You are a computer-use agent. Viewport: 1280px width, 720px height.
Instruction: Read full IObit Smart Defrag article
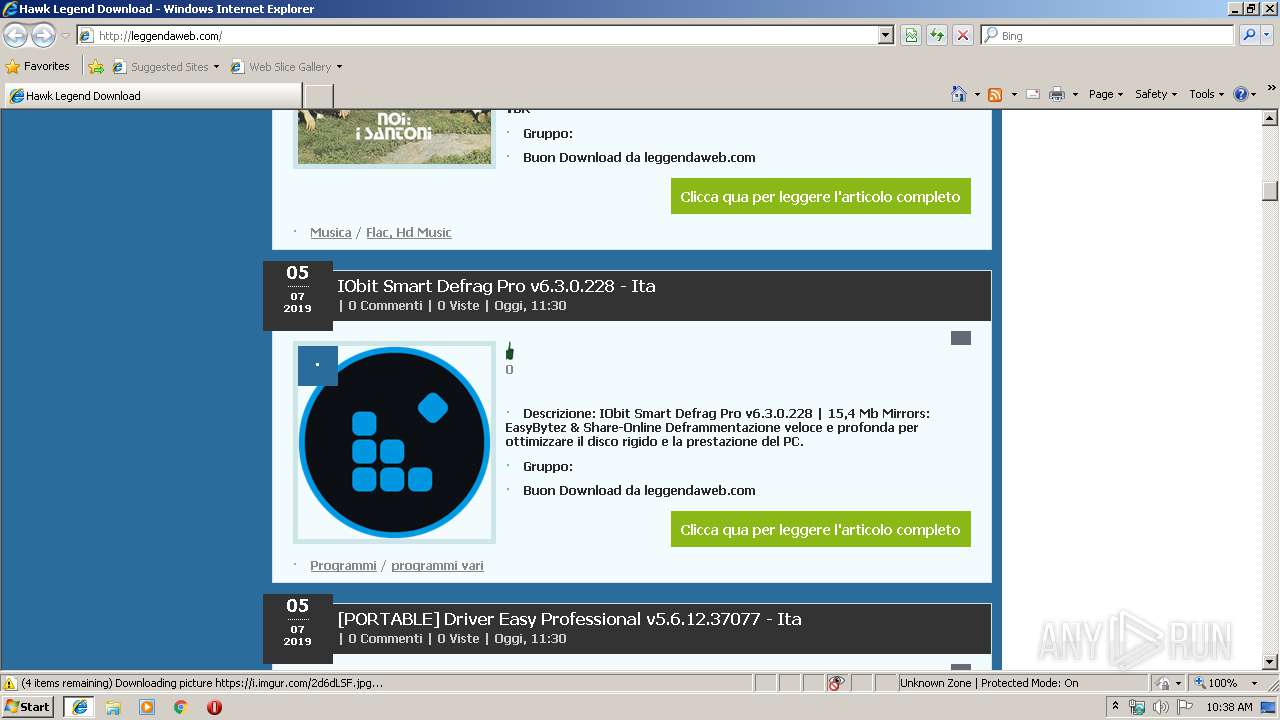pos(820,530)
